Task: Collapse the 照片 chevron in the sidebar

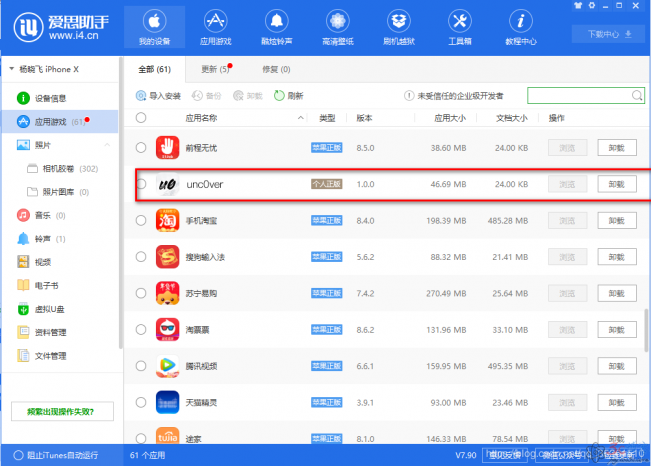Action: [107, 145]
